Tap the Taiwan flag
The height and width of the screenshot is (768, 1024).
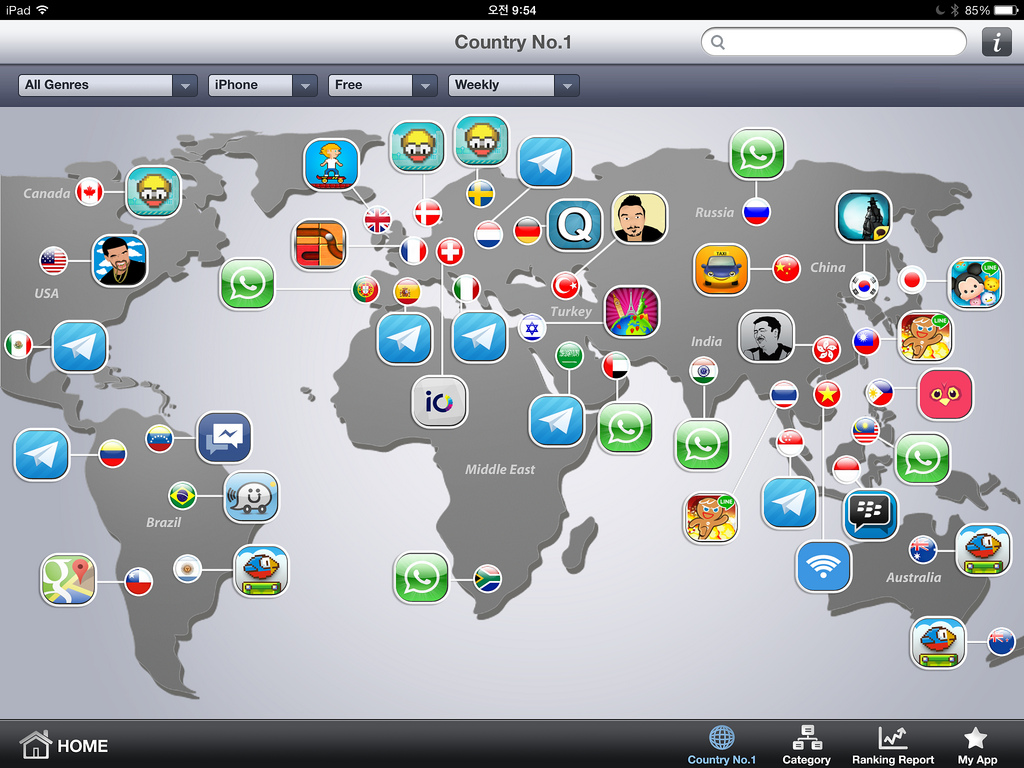pyautogui.click(x=867, y=341)
